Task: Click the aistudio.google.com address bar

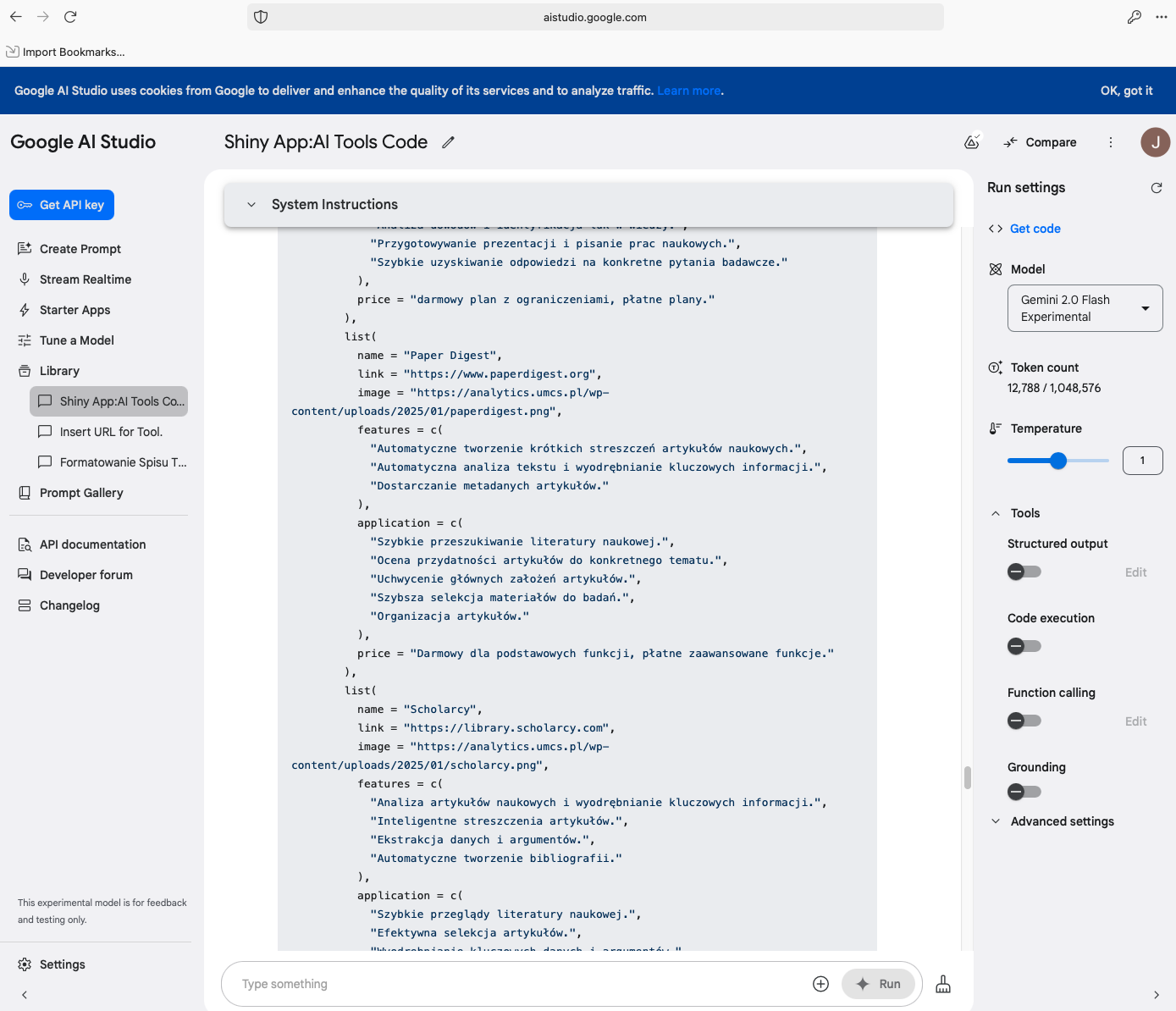Action: [595, 17]
